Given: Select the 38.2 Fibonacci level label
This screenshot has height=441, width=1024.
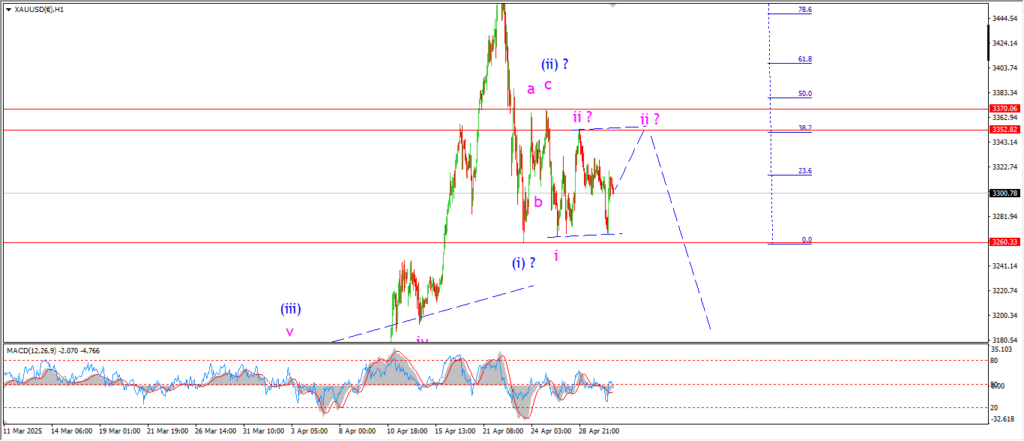Looking at the screenshot, I should pyautogui.click(x=805, y=128).
